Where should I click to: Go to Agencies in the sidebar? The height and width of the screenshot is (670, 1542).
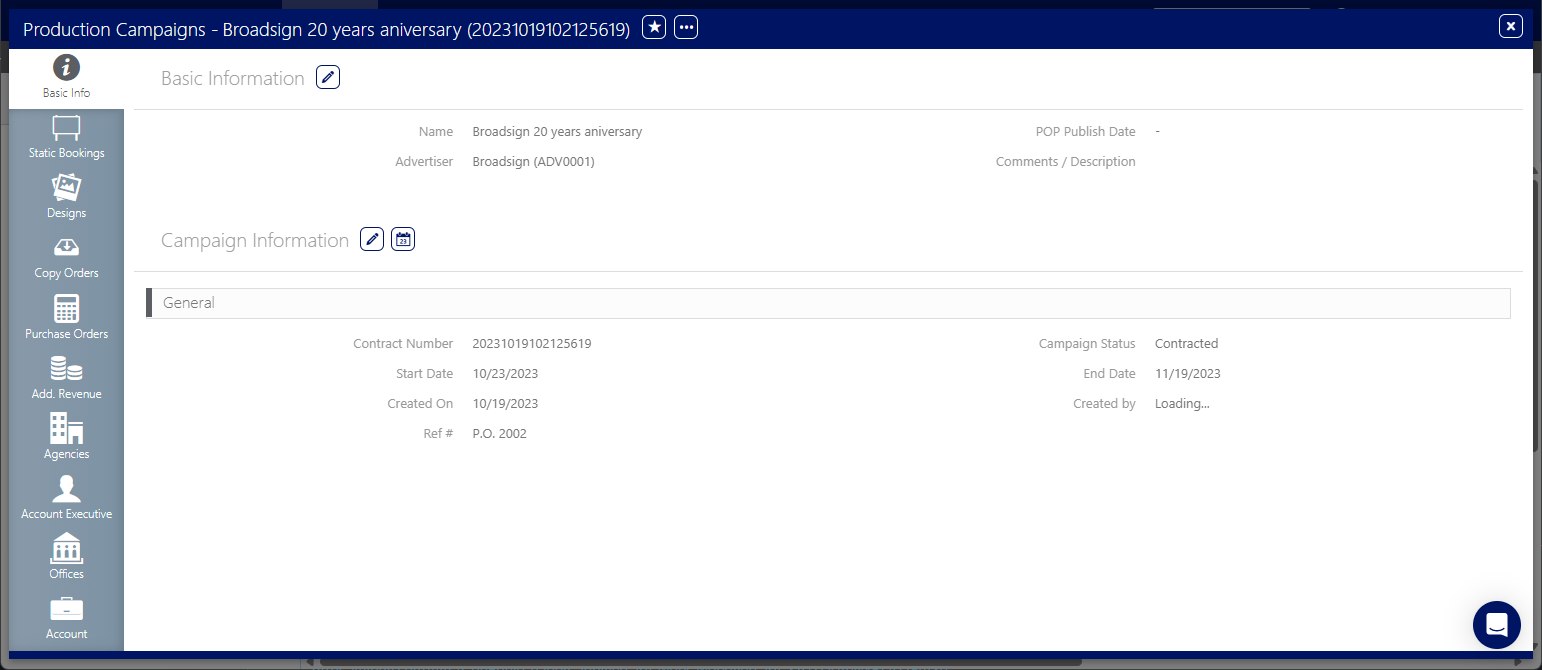pos(66,439)
